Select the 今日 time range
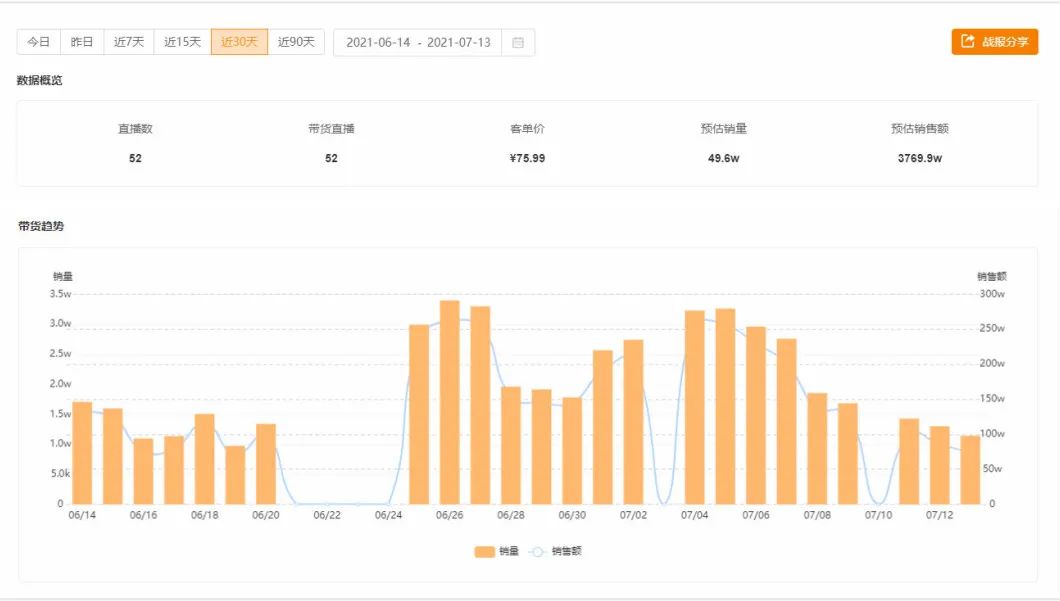The height and width of the screenshot is (601, 1060). point(38,42)
